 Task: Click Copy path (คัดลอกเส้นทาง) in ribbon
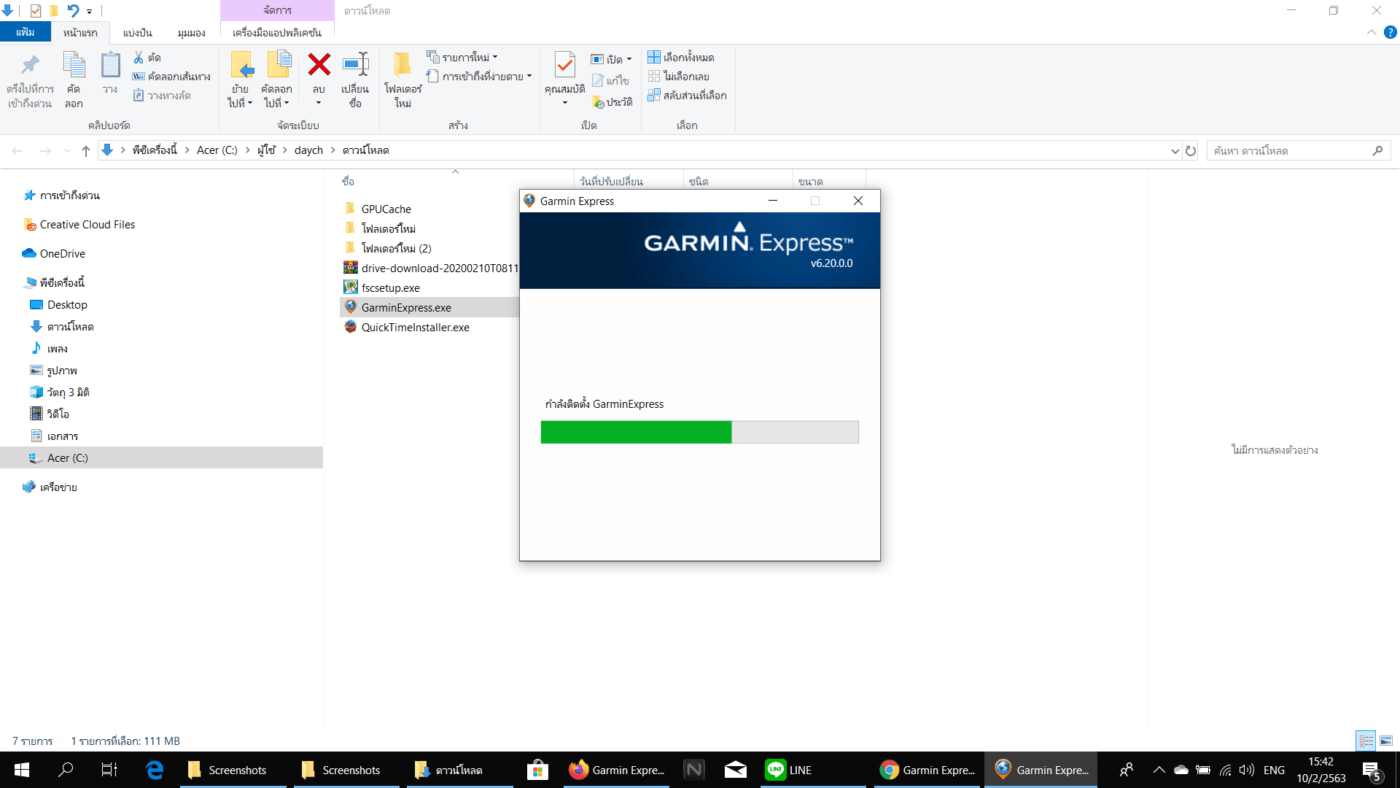pyautogui.click(x=171, y=76)
